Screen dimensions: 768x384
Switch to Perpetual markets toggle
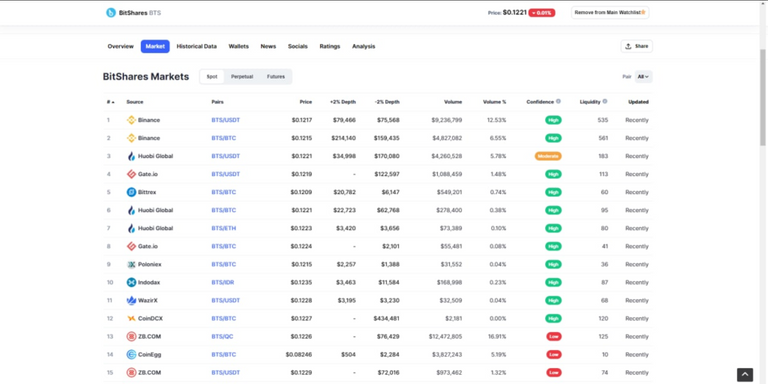242,76
